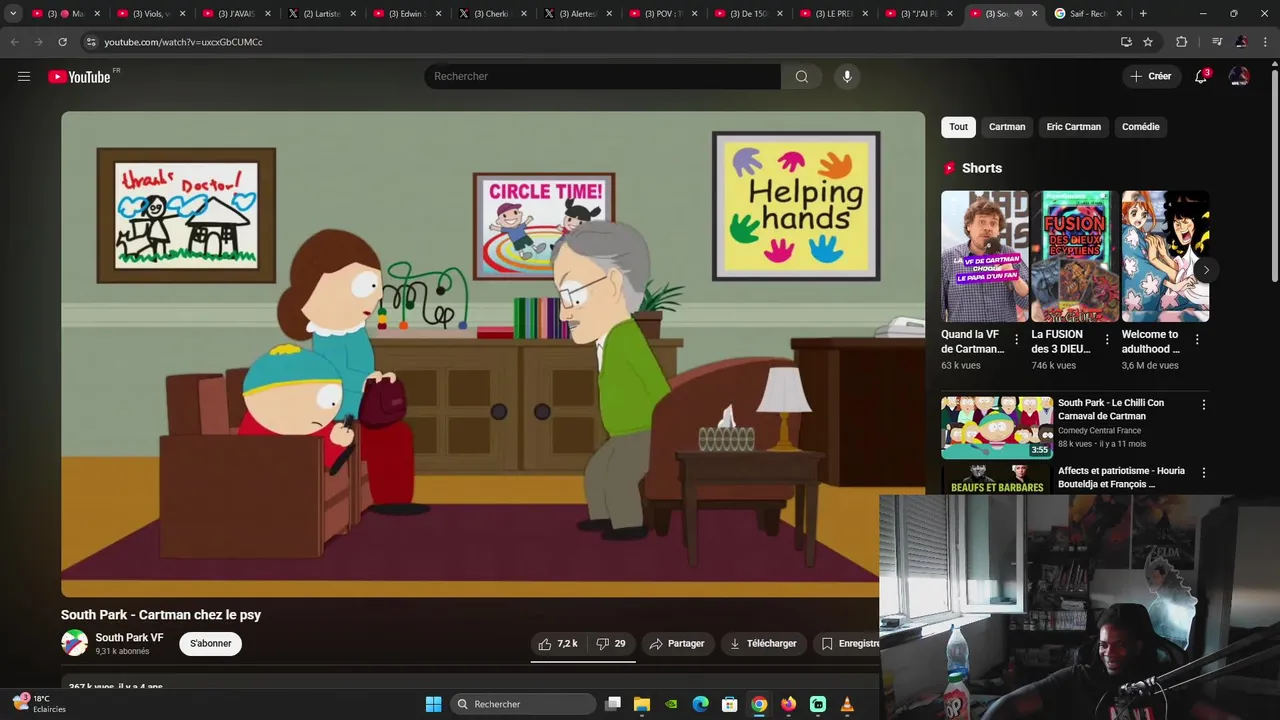Open the site information icon beside the URL
Image resolution: width=1280 pixels, height=720 pixels.
91,42
